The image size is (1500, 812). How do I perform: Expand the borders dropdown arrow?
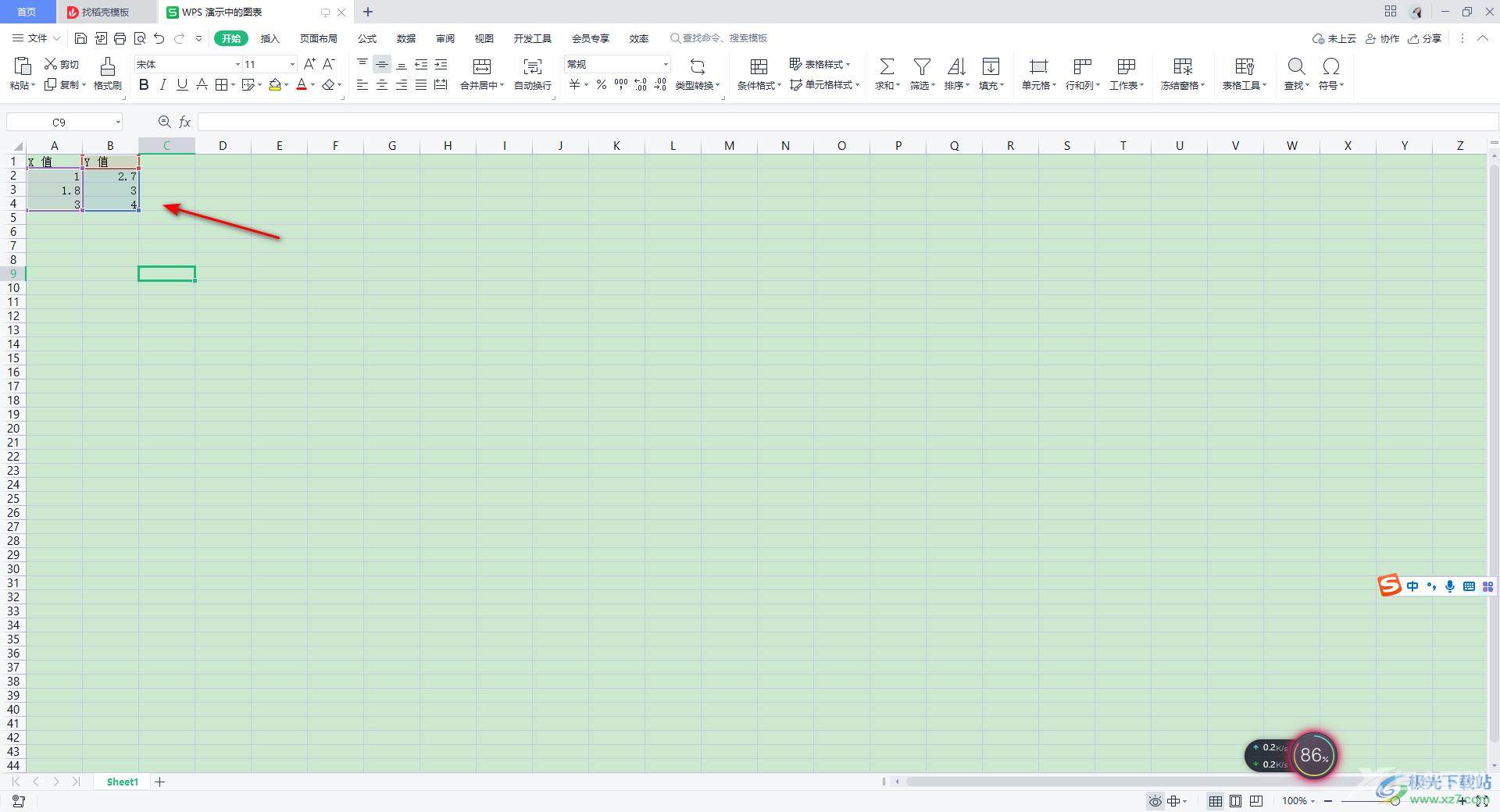pos(233,84)
